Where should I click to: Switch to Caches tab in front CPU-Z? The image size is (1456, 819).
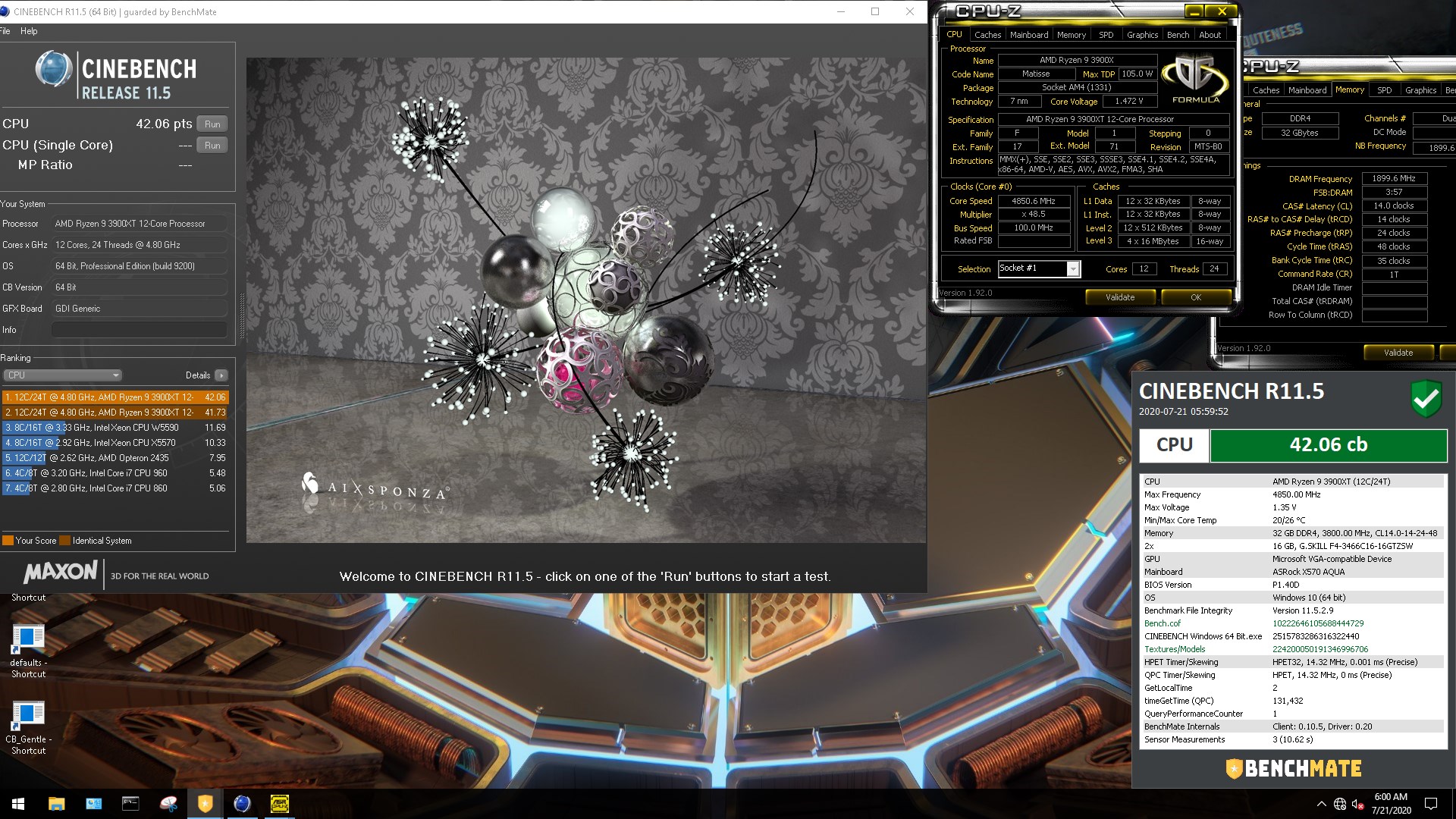click(987, 35)
